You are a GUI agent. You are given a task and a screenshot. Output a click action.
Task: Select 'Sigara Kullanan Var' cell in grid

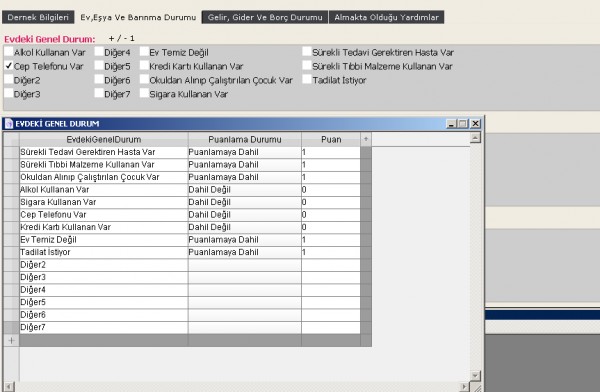pos(104,203)
